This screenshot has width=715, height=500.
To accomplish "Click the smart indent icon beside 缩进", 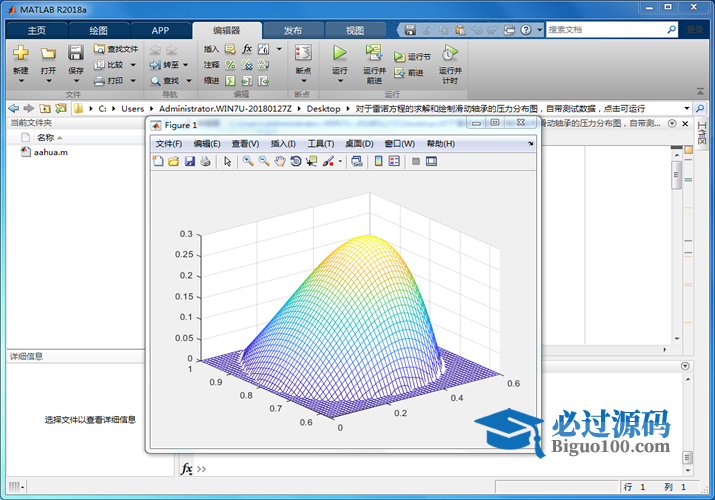I will coord(230,81).
